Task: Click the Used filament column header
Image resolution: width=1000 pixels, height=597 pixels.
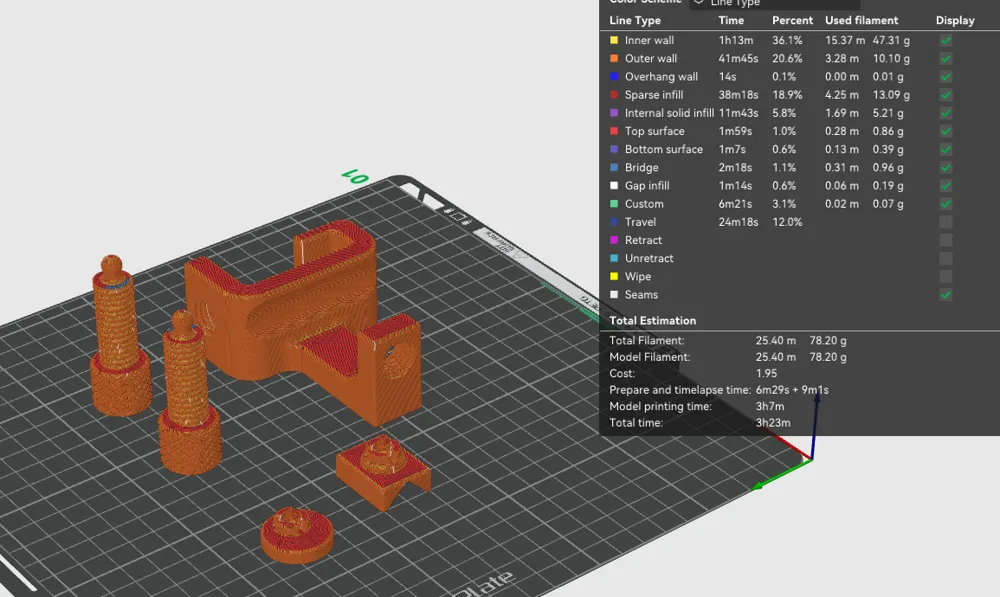Action: (x=861, y=20)
